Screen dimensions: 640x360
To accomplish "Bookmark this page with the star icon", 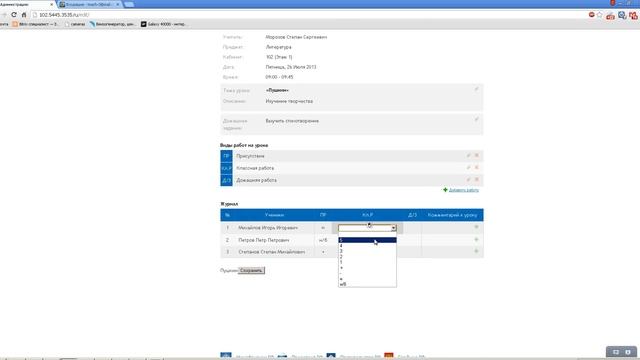I will (600, 15).
